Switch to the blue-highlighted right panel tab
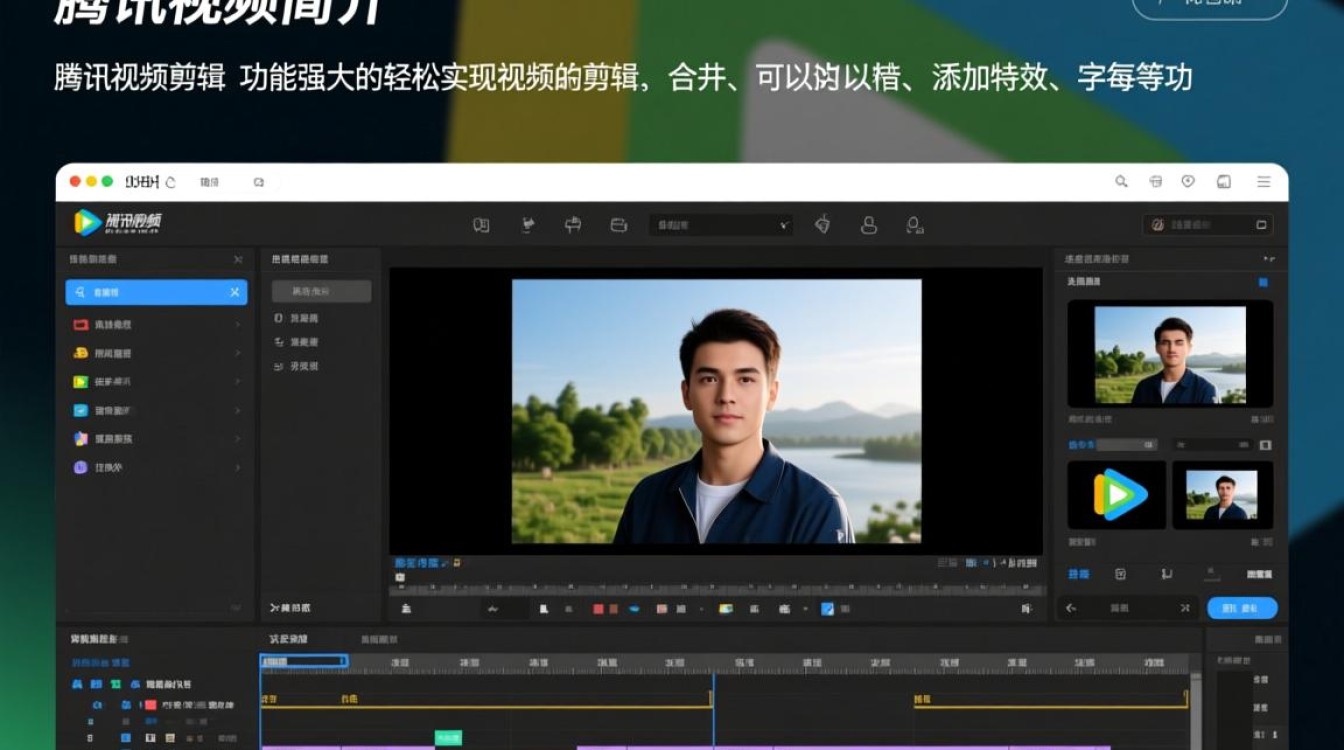 click(1078, 574)
